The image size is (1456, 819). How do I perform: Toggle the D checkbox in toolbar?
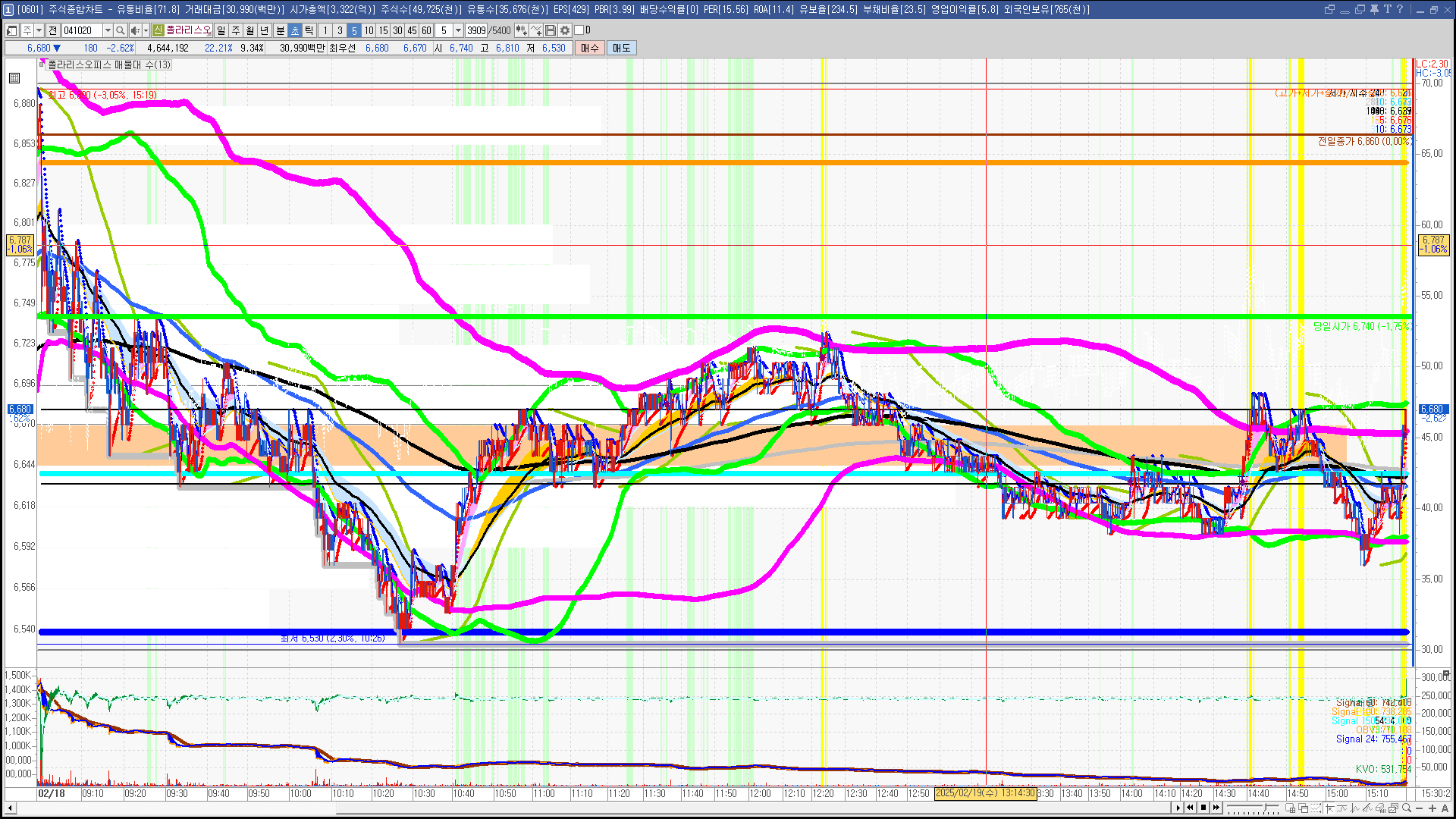[x=579, y=30]
